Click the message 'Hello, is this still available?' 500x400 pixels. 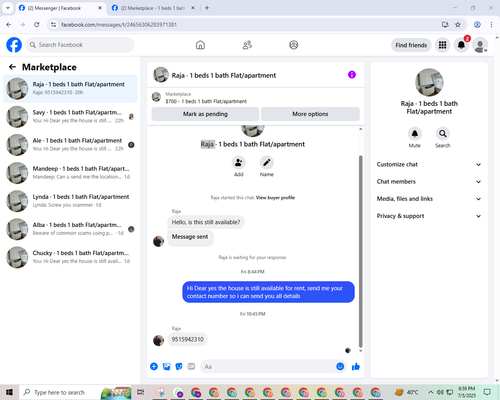pos(206,222)
